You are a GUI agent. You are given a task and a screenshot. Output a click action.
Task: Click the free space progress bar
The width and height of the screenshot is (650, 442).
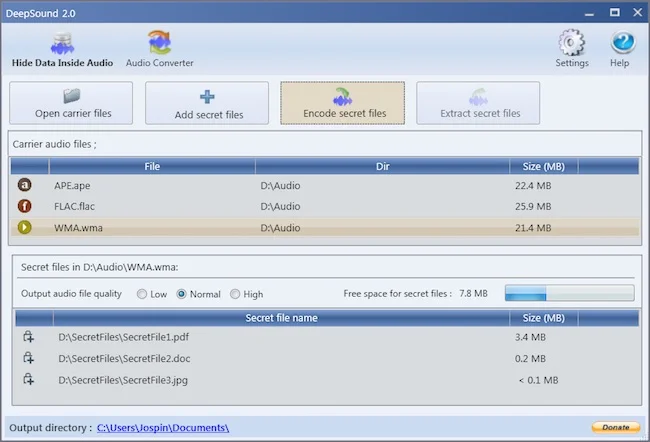pos(570,293)
